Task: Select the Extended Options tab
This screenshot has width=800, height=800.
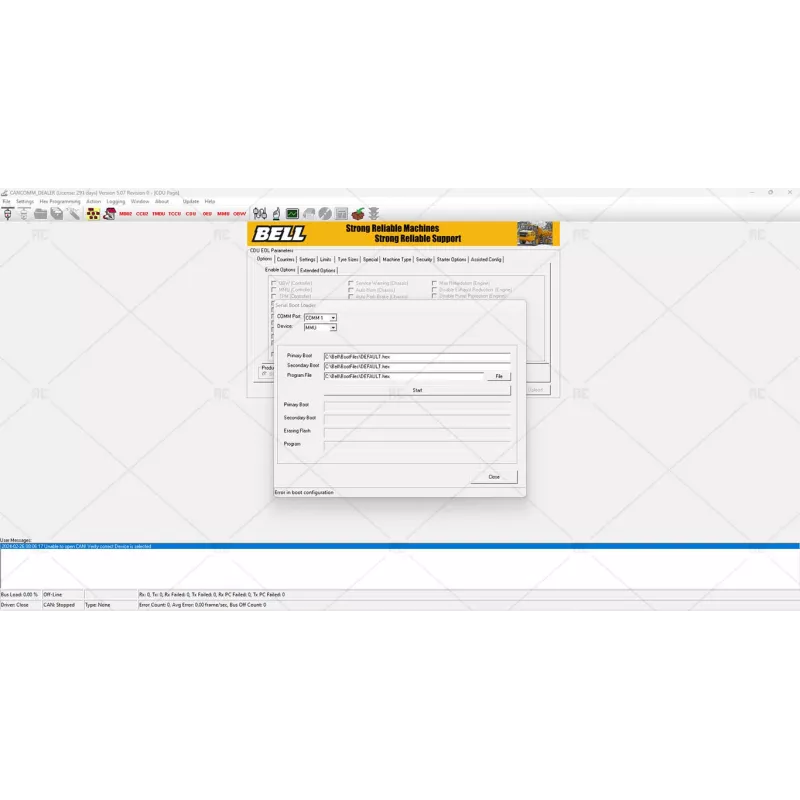Action: [319, 268]
